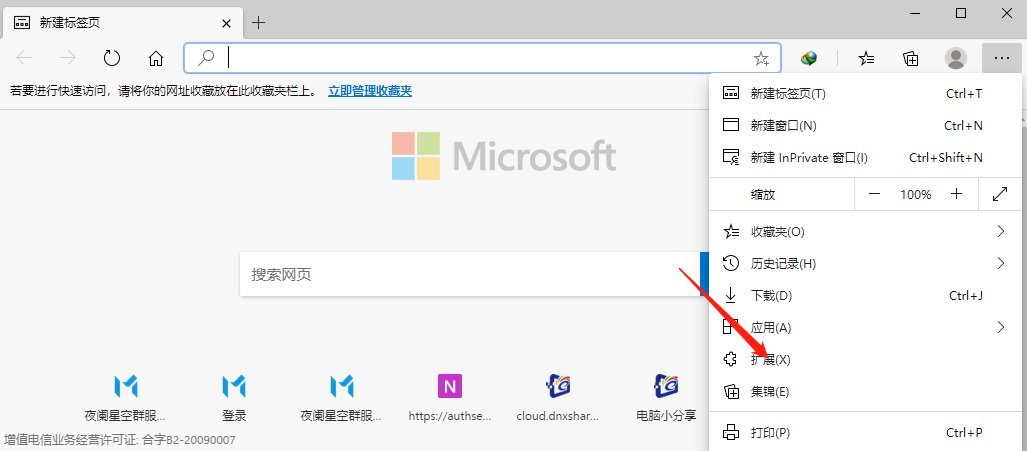
Task: Choose 新建 InPrivate 窗口 menu item
Action: pos(808,158)
